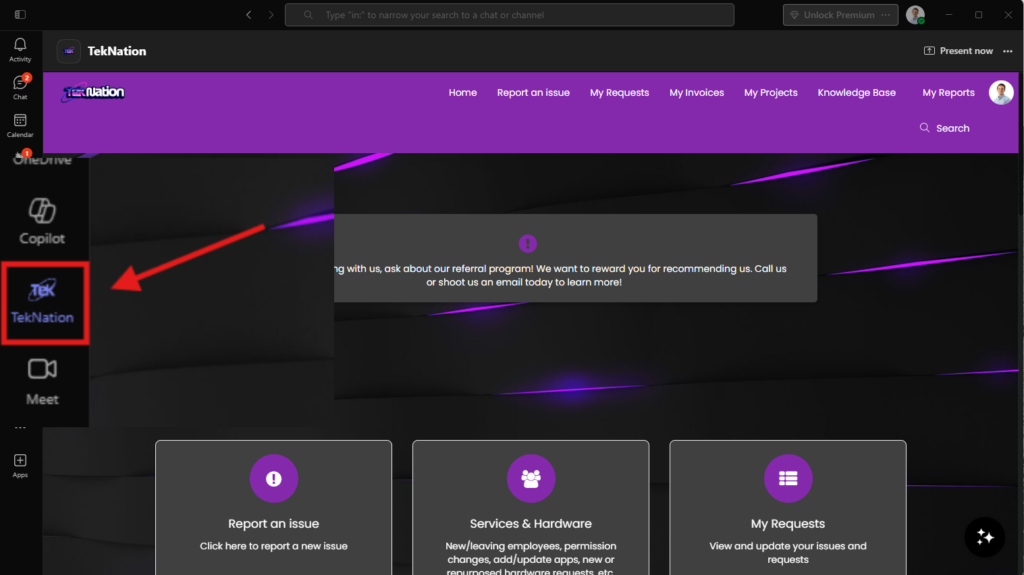Image resolution: width=1024 pixels, height=575 pixels.
Task: Open My Requests in top navigation
Action: tap(619, 93)
